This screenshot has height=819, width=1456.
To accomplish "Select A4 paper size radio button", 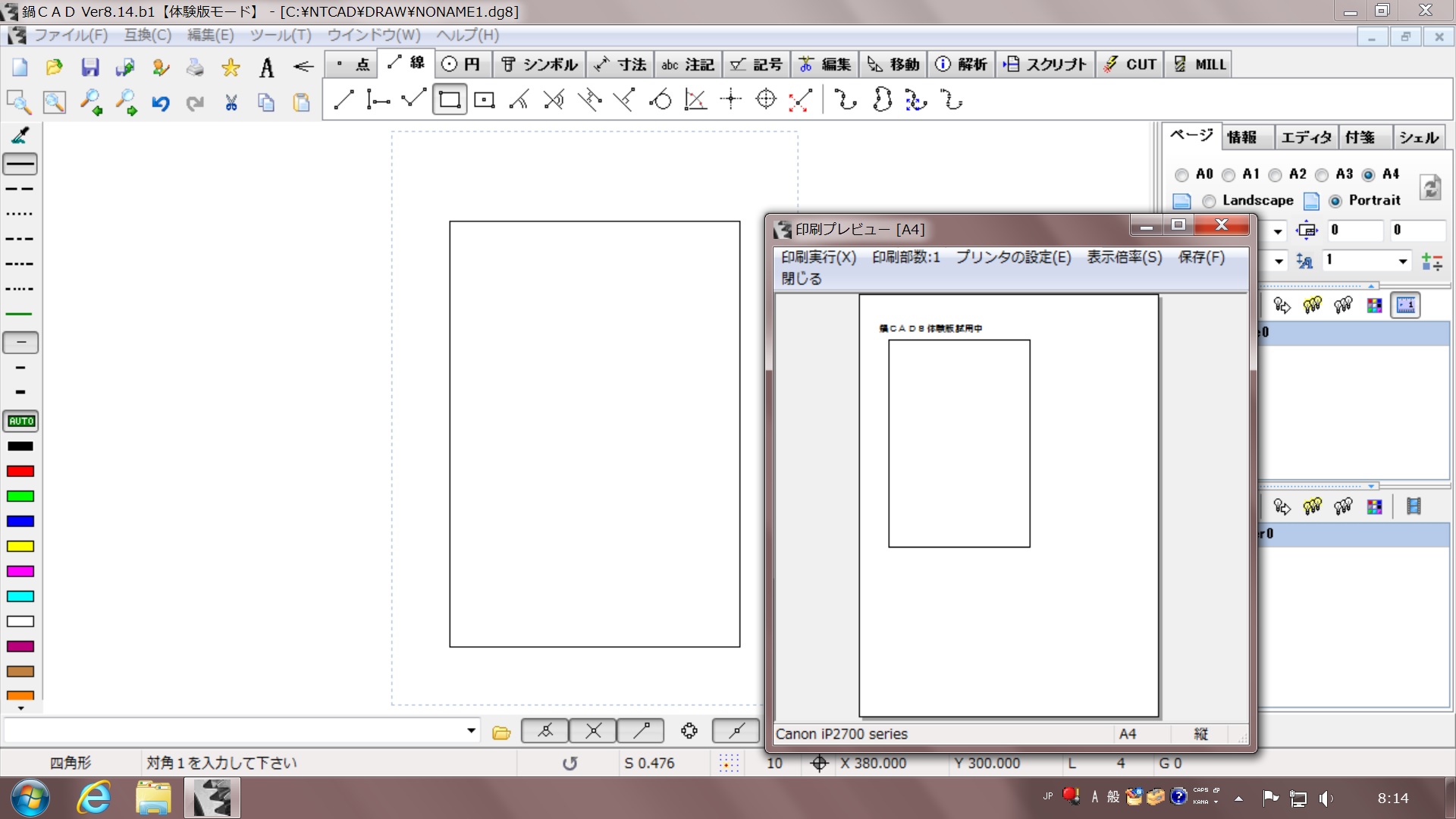I will [1369, 175].
